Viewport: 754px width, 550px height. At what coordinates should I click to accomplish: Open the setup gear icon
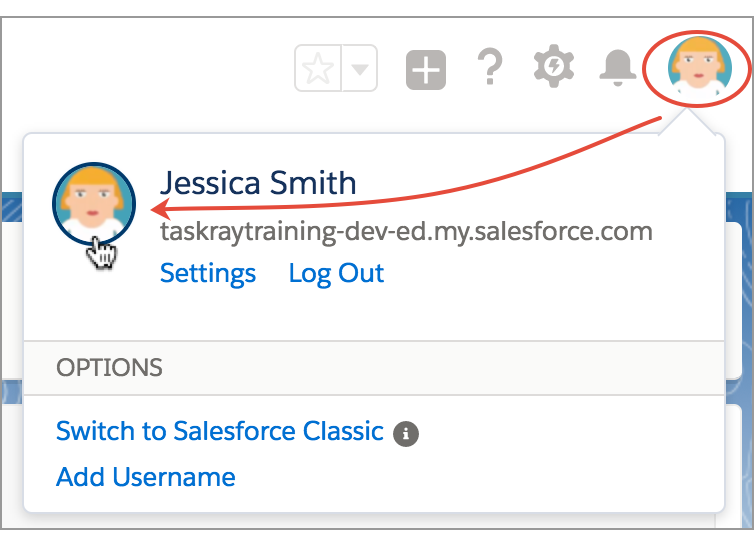[554, 66]
